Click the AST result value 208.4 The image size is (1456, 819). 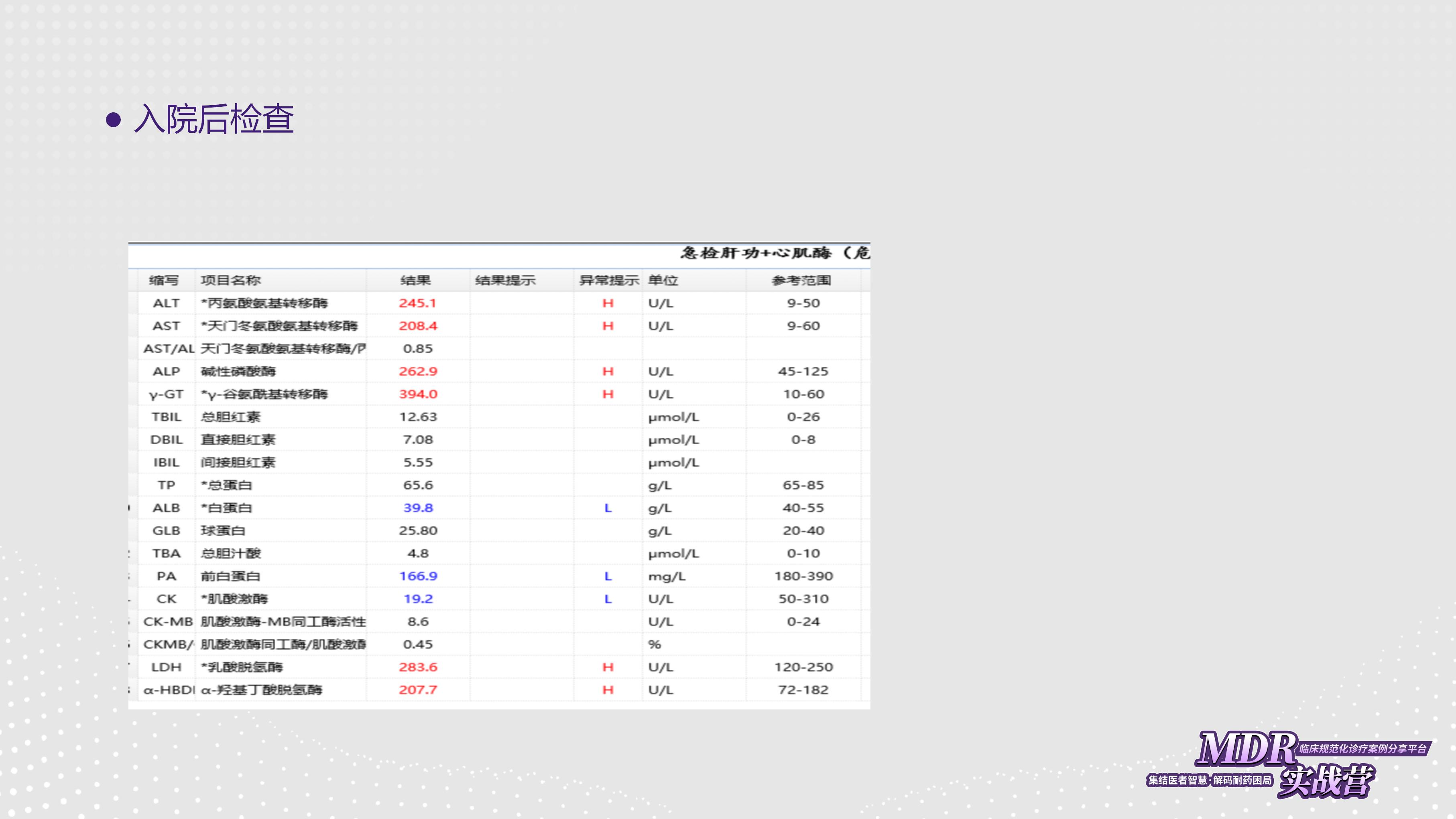[x=418, y=326]
